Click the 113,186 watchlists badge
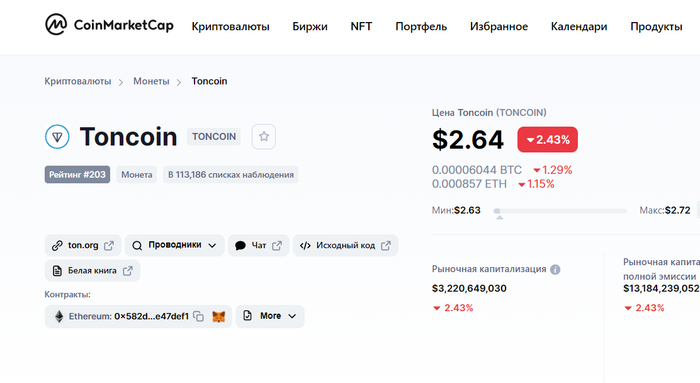The height and width of the screenshot is (383, 700). [231, 175]
